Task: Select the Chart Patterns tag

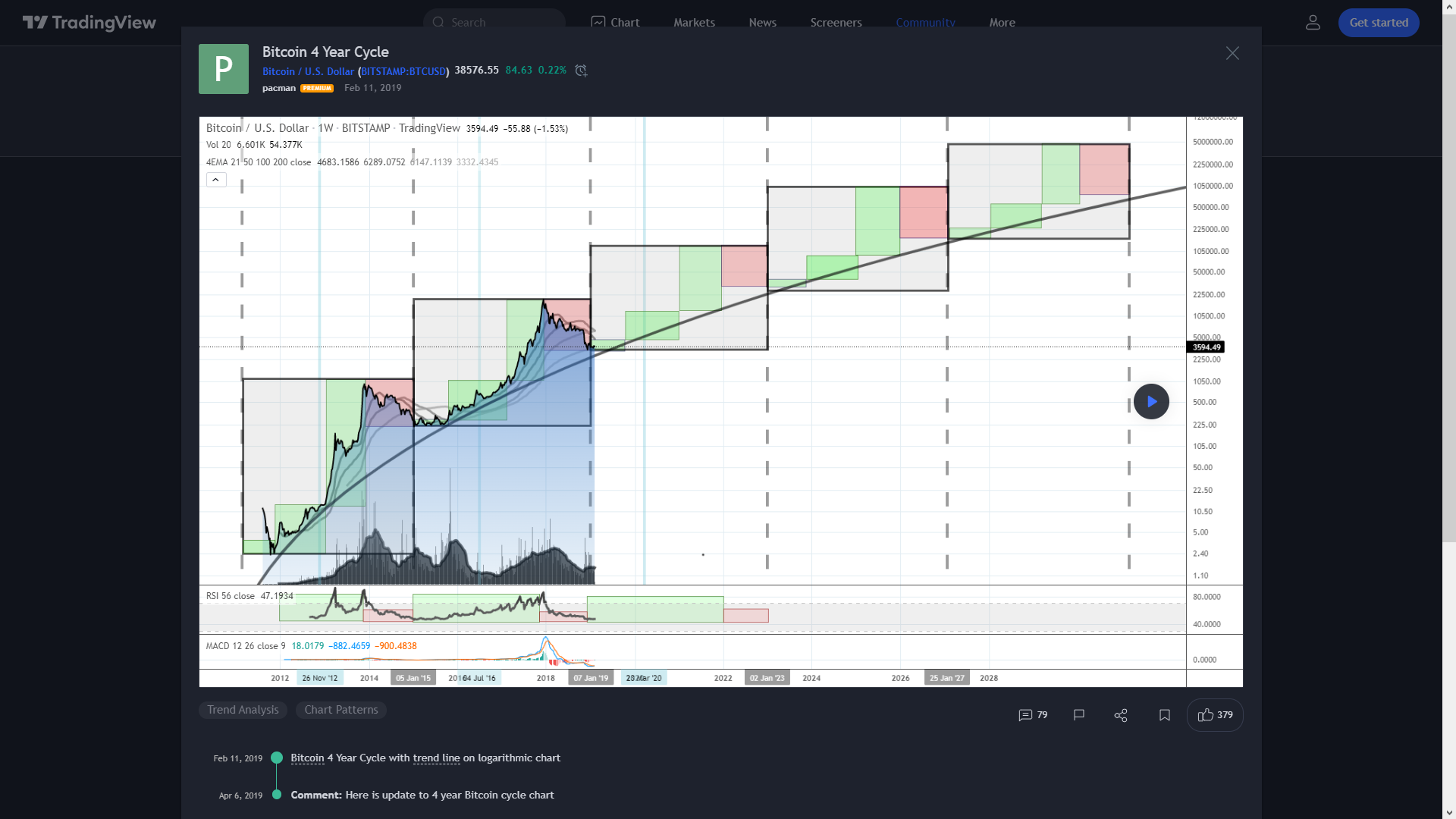Action: tap(340, 710)
